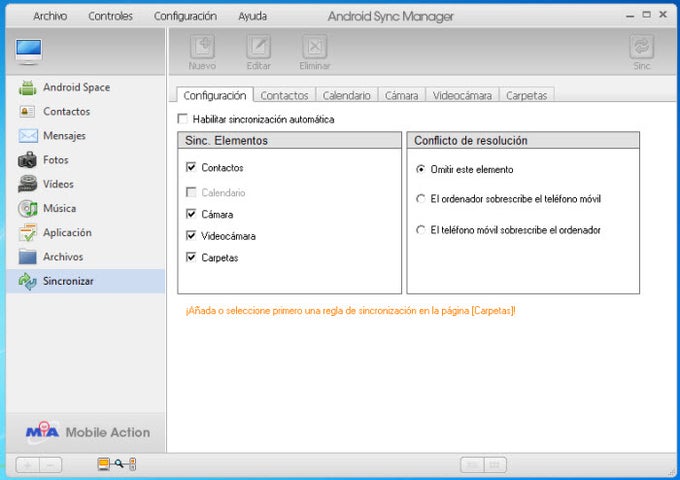Viewport: 680px width, 480px height.
Task: Open the Archivo menu
Action: point(50,16)
